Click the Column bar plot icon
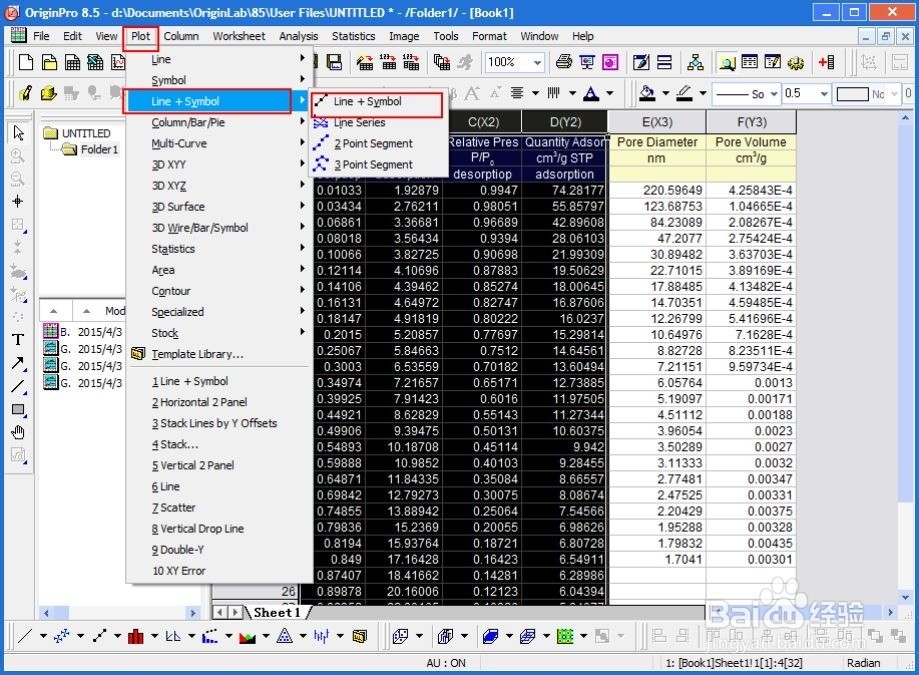The width and height of the screenshot is (919, 675). click(135, 636)
